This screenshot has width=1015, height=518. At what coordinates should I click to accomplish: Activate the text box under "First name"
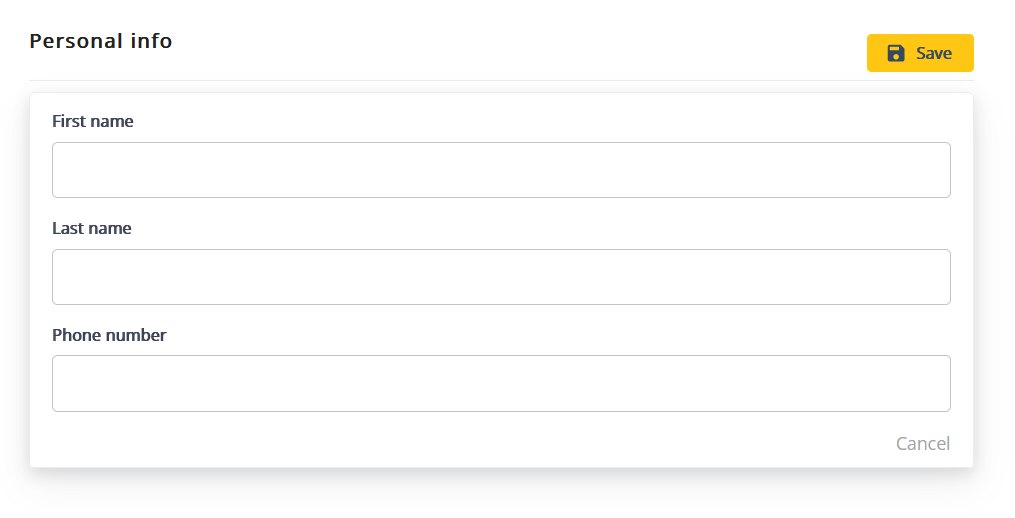501,170
